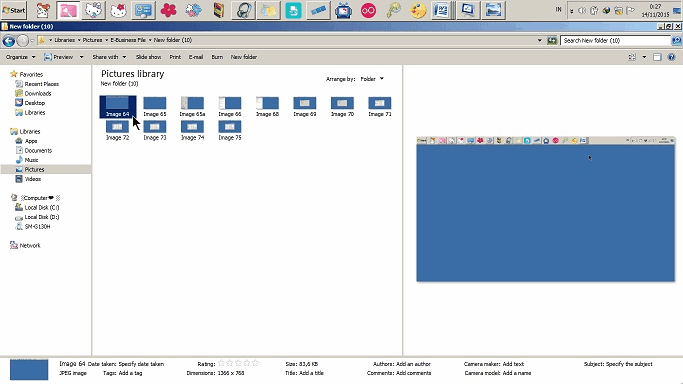Click the Burn command

coord(217,57)
